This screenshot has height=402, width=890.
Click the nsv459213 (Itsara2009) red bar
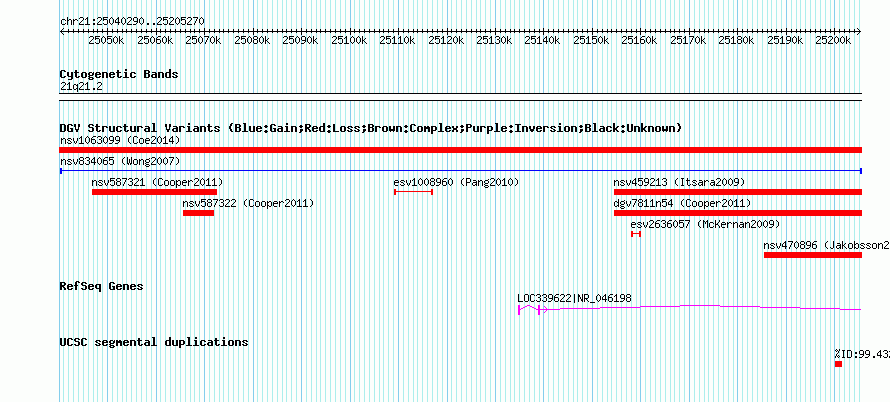coord(738,192)
